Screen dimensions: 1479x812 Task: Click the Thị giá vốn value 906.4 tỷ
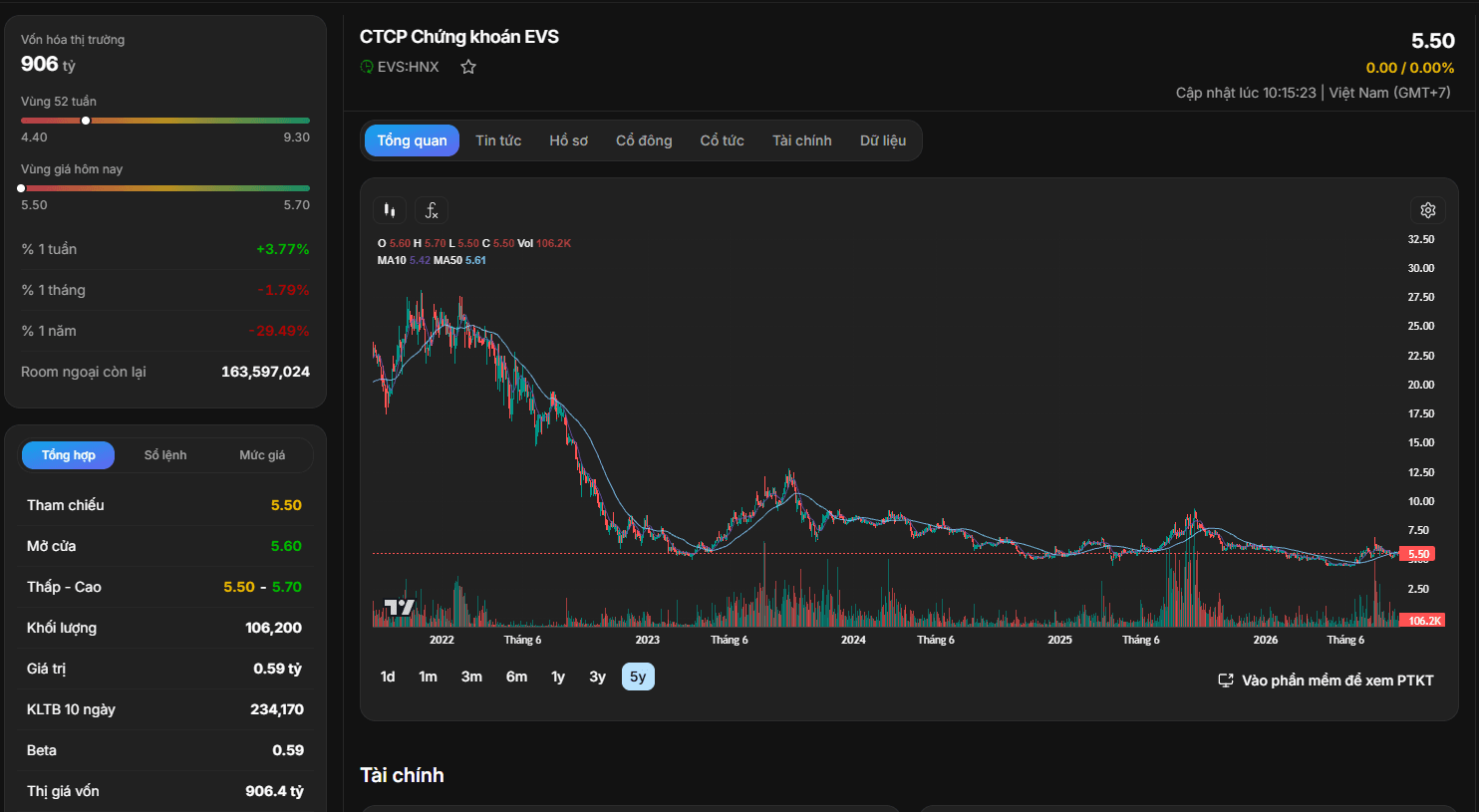(274, 791)
